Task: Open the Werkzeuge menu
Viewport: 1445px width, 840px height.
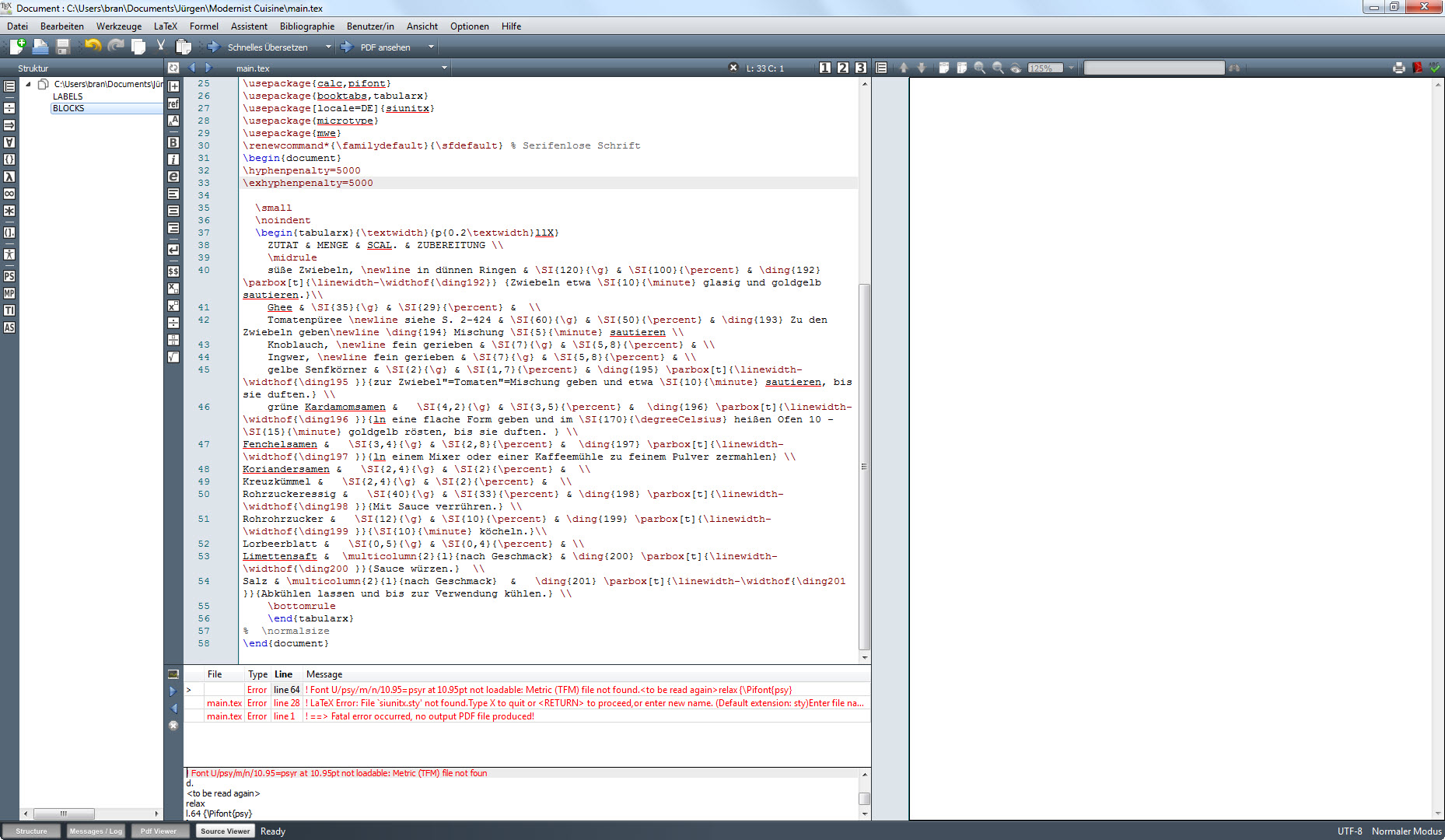Action: [x=119, y=26]
